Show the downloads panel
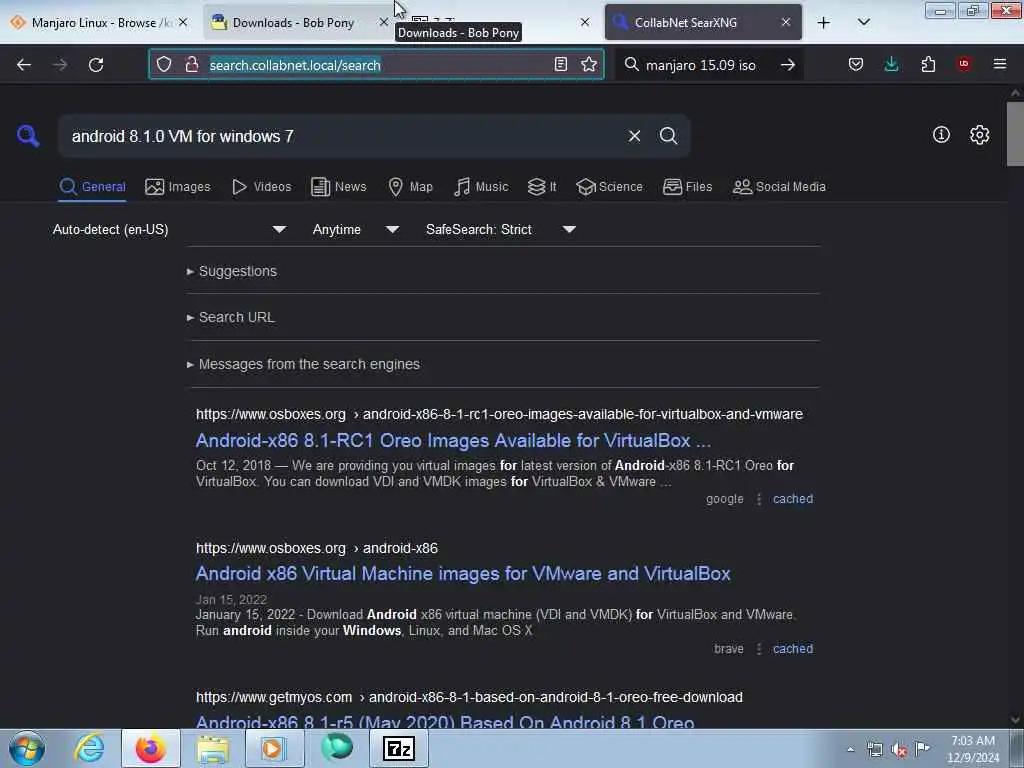 (x=891, y=64)
